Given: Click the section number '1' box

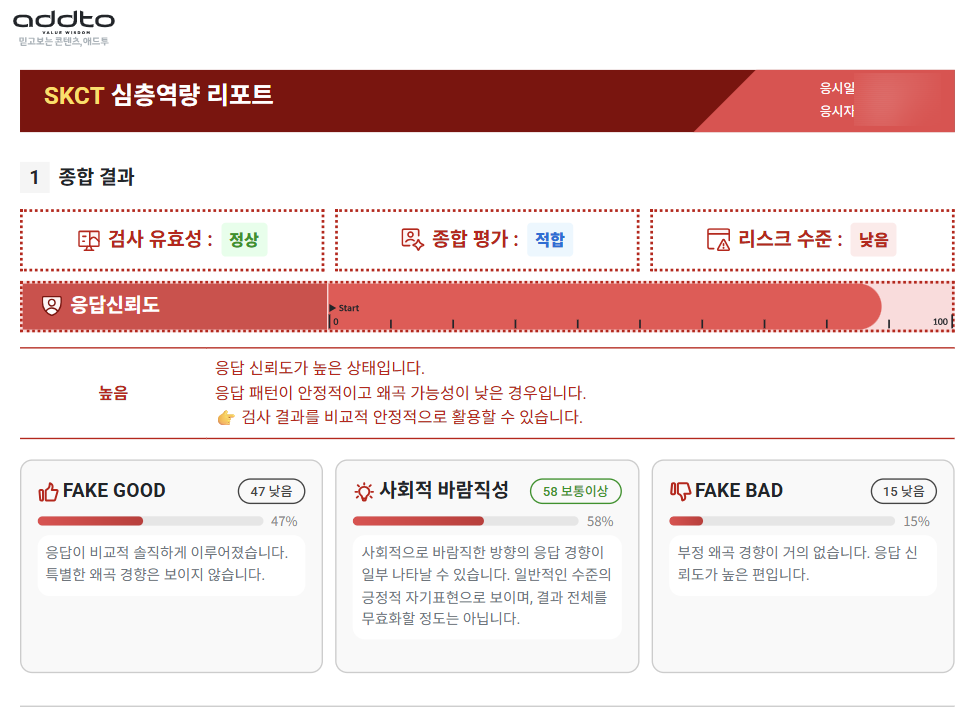Looking at the screenshot, I should (35, 178).
